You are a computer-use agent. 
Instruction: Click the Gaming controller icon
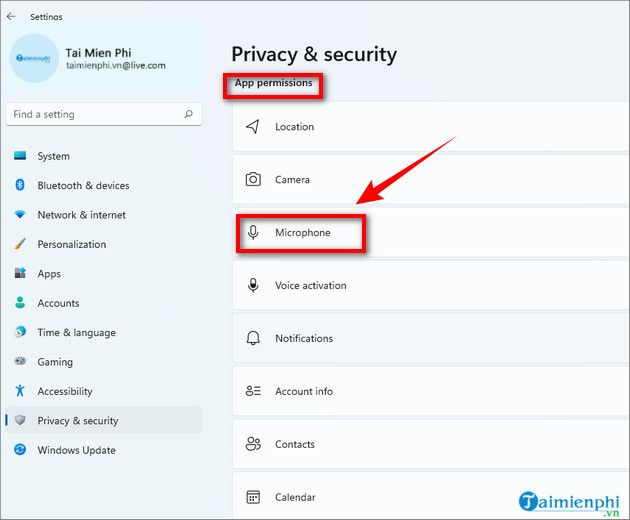20,361
